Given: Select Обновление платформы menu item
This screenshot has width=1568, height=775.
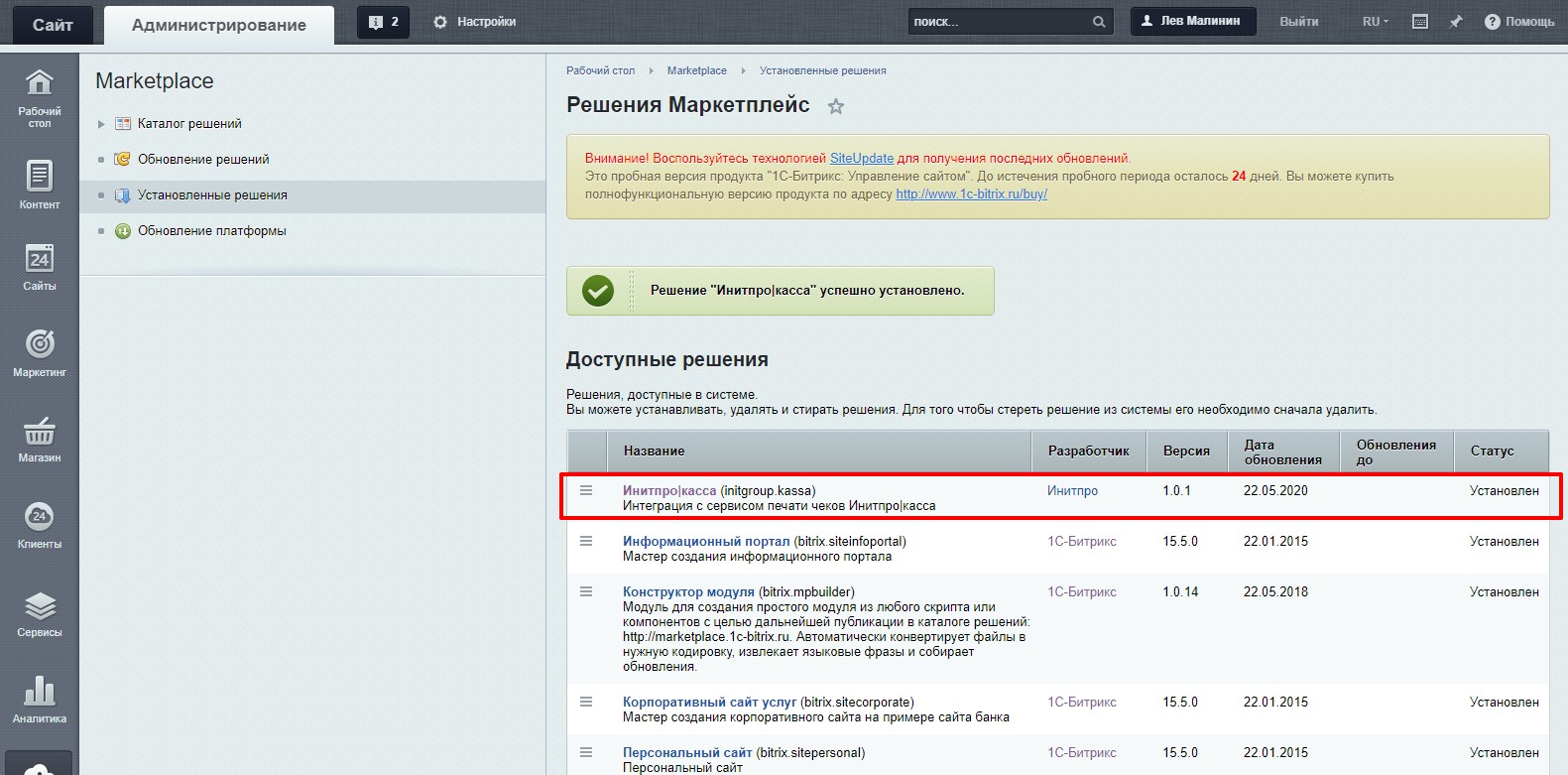Looking at the screenshot, I should click(212, 231).
